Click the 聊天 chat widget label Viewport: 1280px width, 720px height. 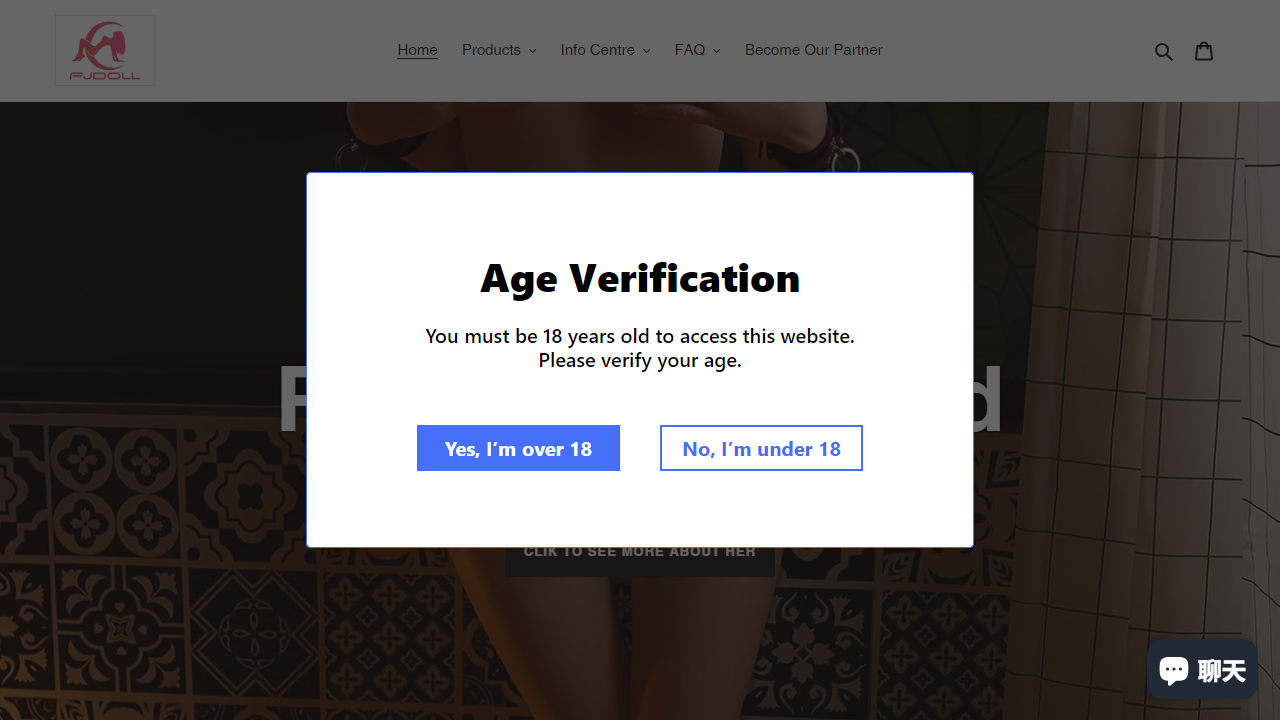point(1222,670)
